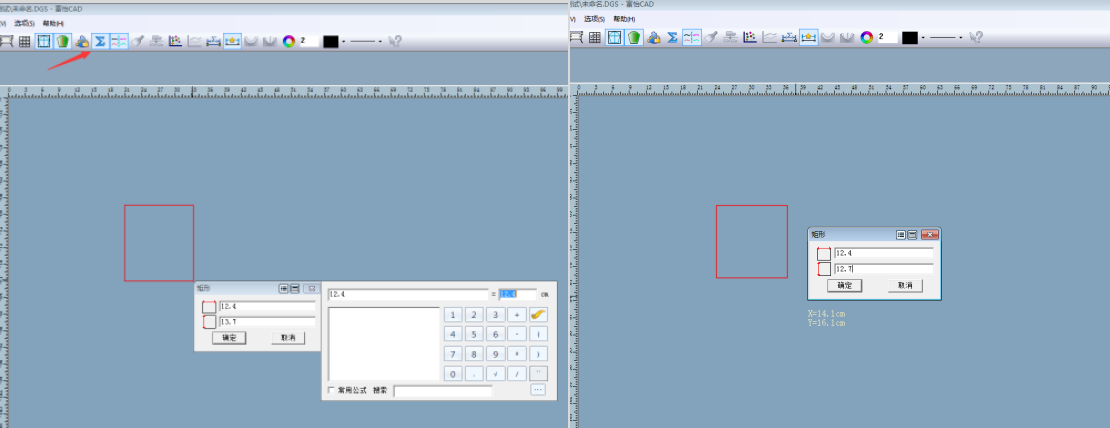Open the line style dropdown in right toolbar
The height and width of the screenshot is (428, 1110).
point(961,37)
